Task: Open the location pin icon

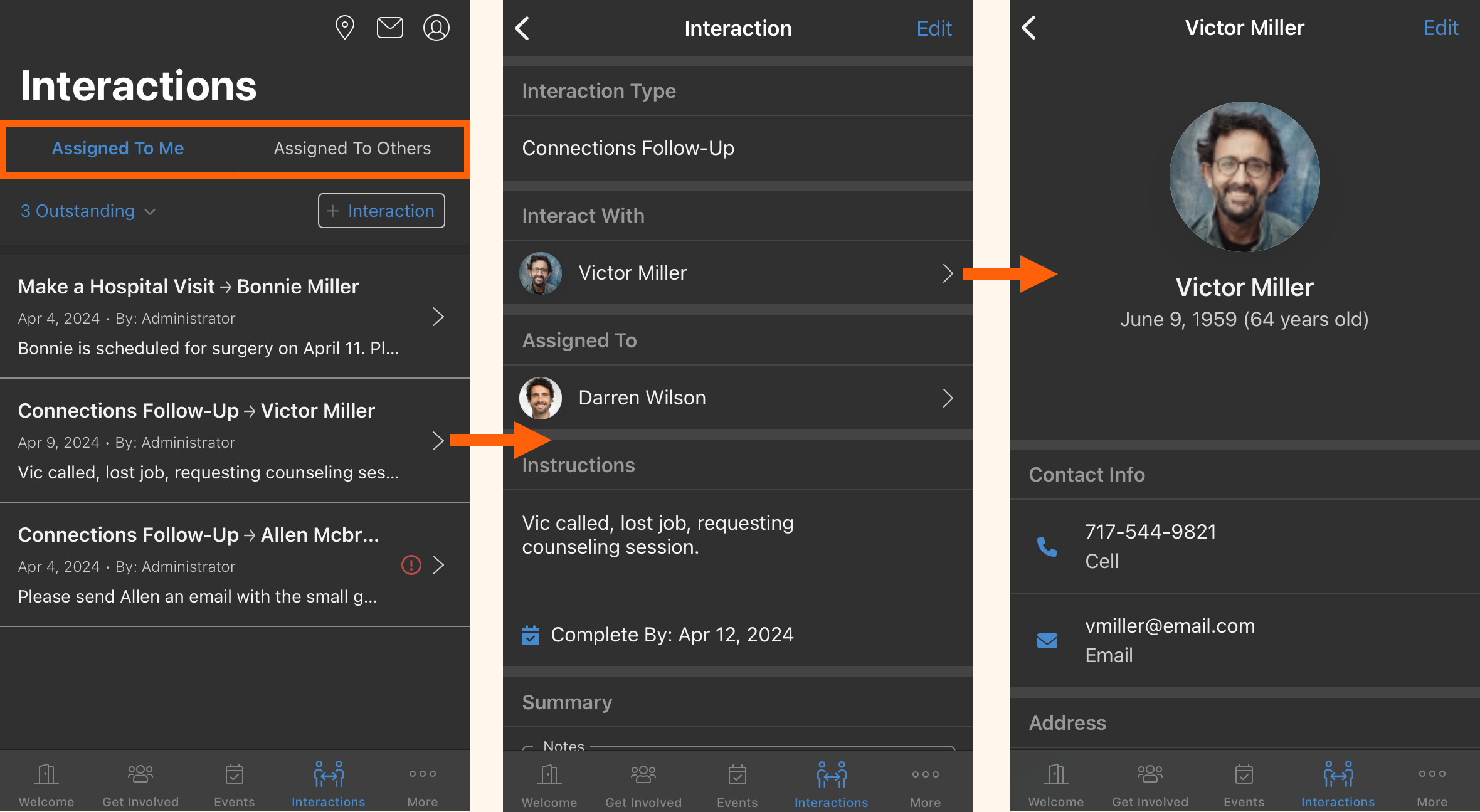Action: [x=344, y=27]
